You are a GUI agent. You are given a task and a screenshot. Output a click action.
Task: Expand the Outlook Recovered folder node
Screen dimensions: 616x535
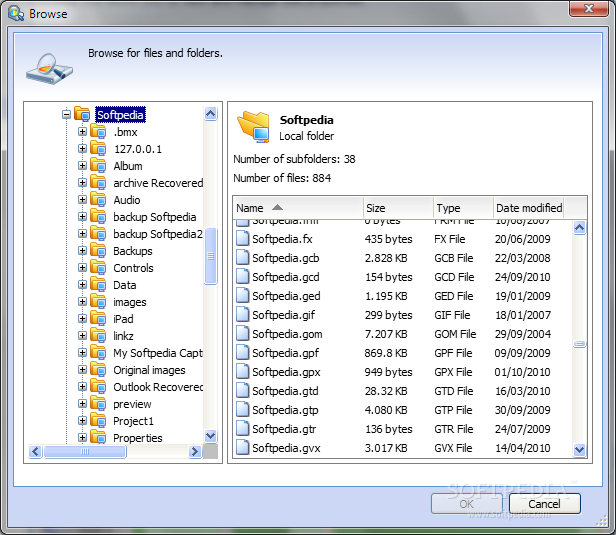pos(82,387)
